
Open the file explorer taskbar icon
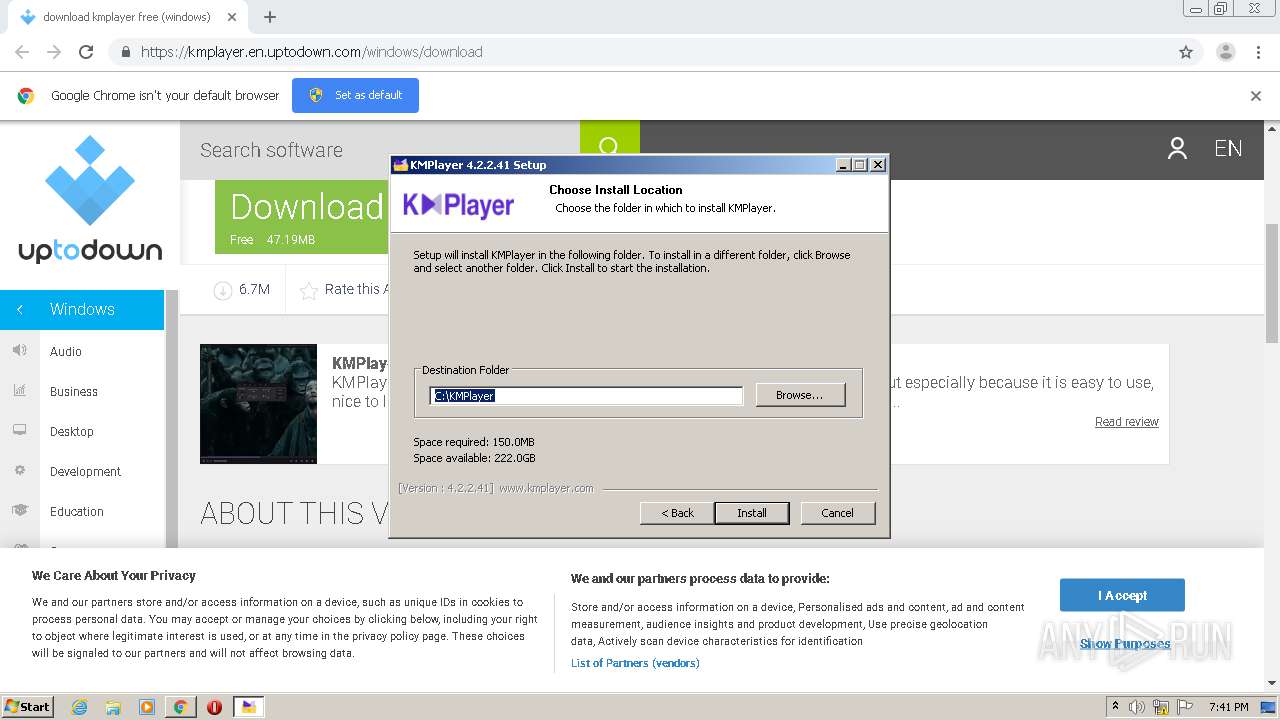tap(113, 707)
